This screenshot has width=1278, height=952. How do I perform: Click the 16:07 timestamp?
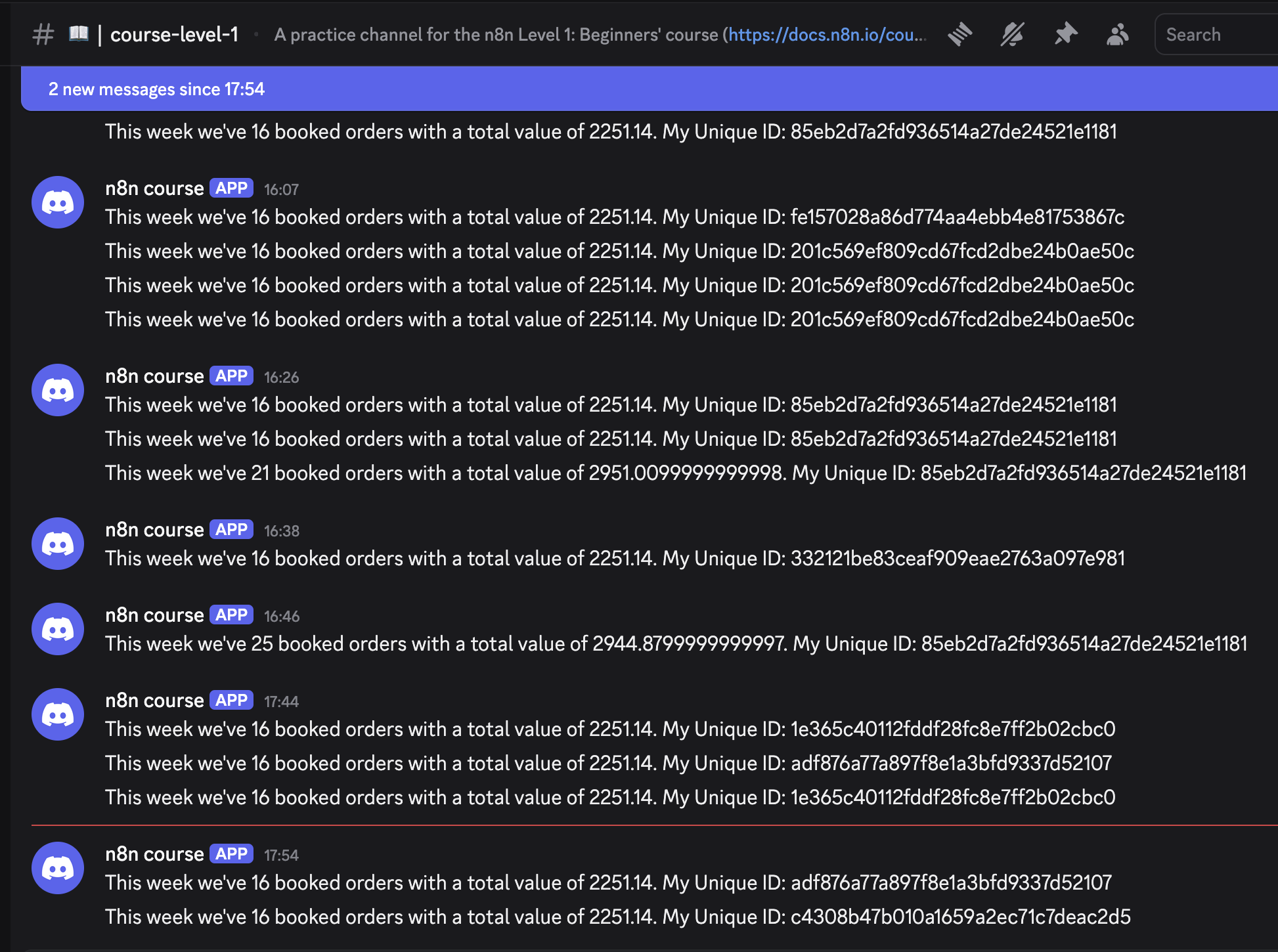click(x=281, y=190)
